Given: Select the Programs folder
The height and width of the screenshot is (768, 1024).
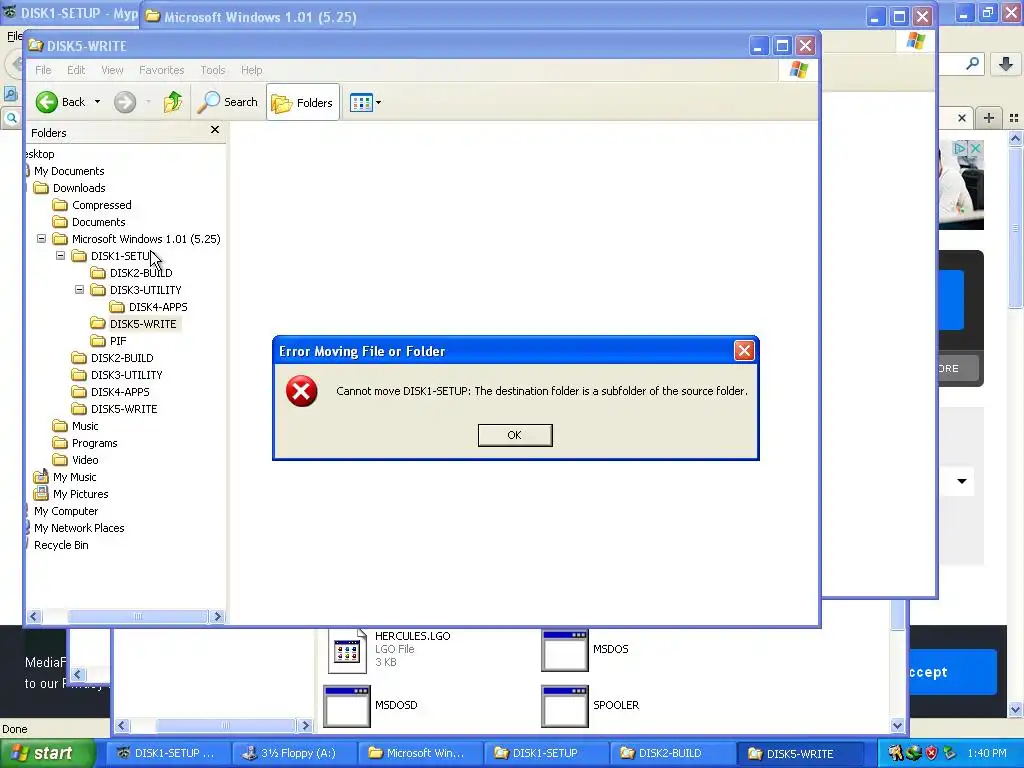Looking at the screenshot, I should click(x=94, y=443).
